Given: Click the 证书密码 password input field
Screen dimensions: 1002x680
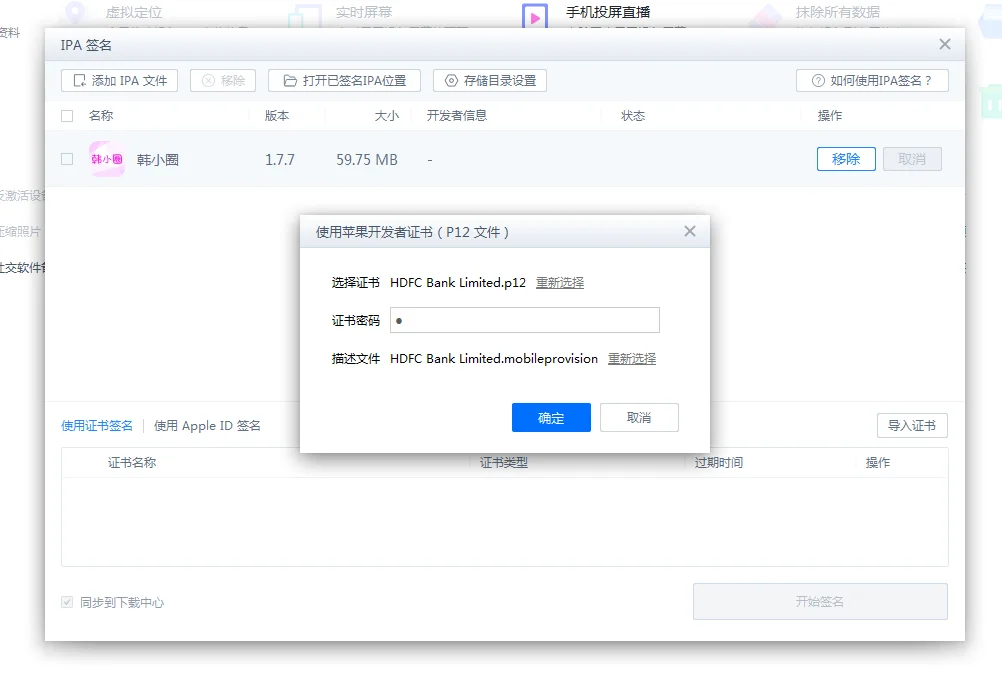Looking at the screenshot, I should coord(524,320).
